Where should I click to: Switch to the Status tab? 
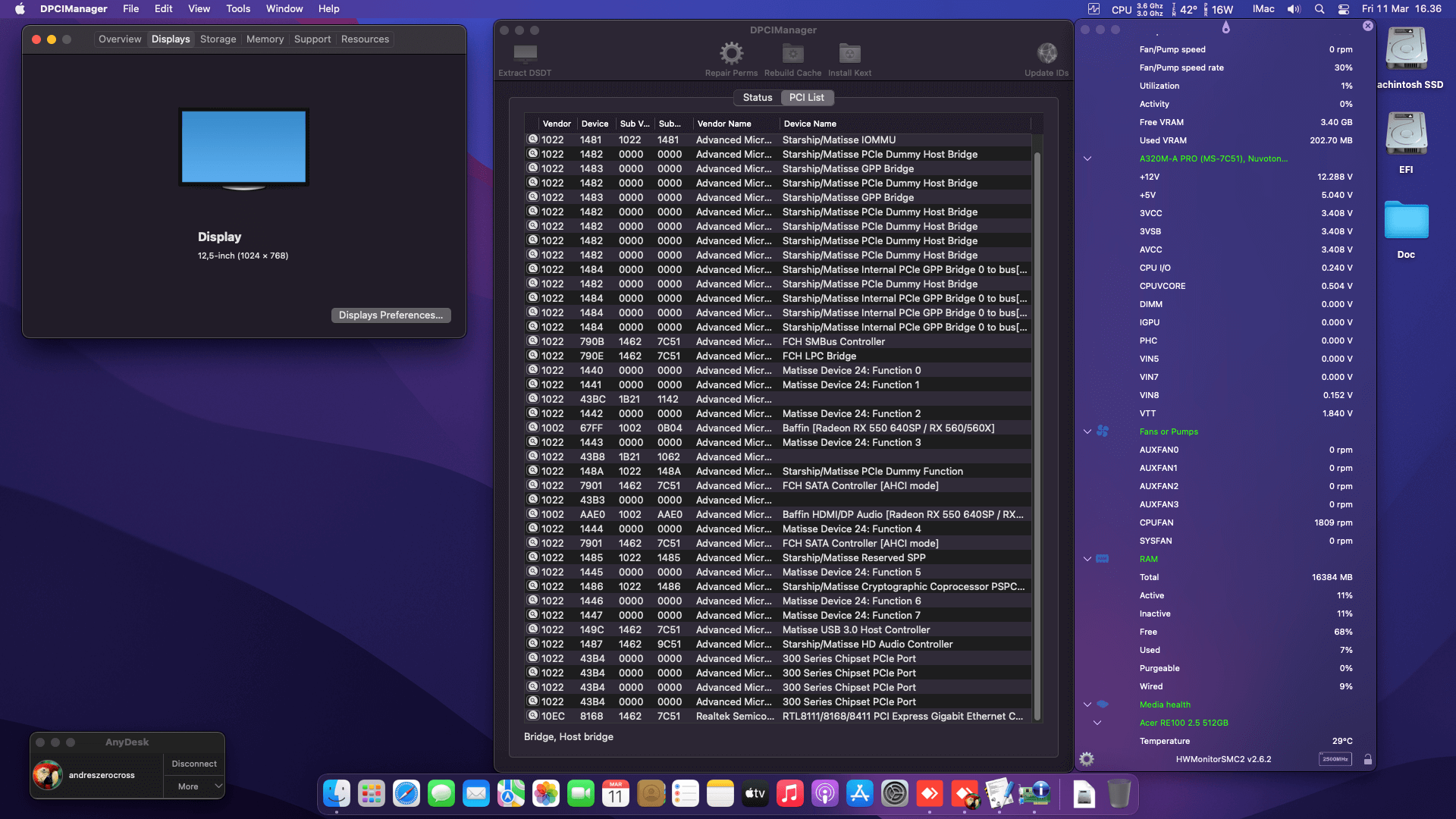(x=757, y=97)
